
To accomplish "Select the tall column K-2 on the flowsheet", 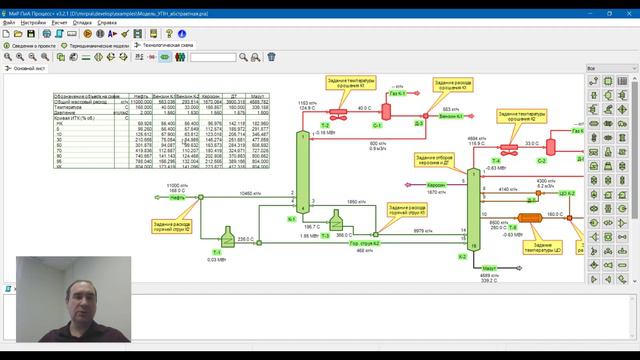I will pos(473,209).
